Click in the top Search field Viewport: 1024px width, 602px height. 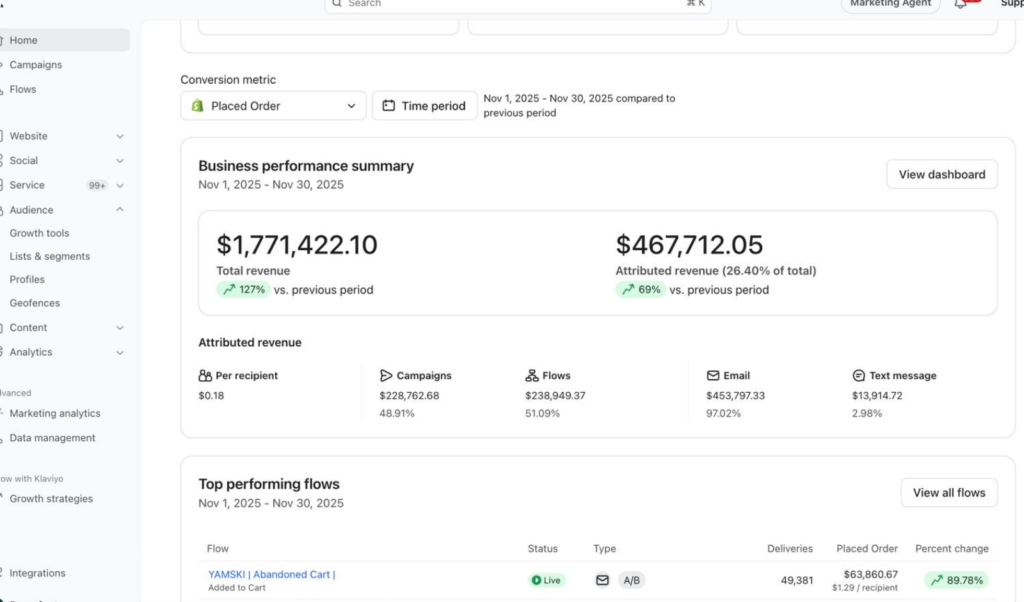pyautogui.click(x=515, y=4)
